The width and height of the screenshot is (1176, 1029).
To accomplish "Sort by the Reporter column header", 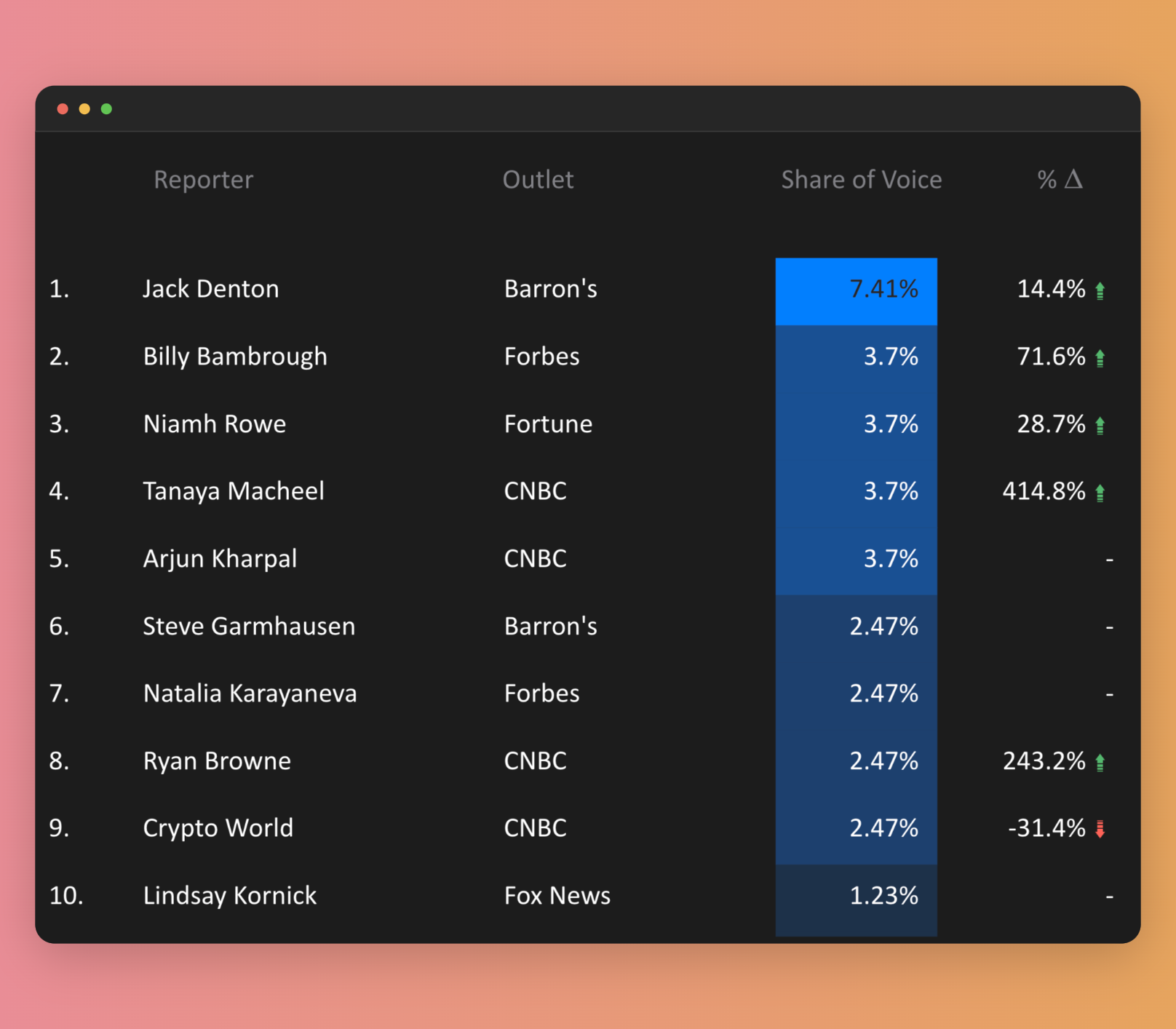I will point(203,180).
